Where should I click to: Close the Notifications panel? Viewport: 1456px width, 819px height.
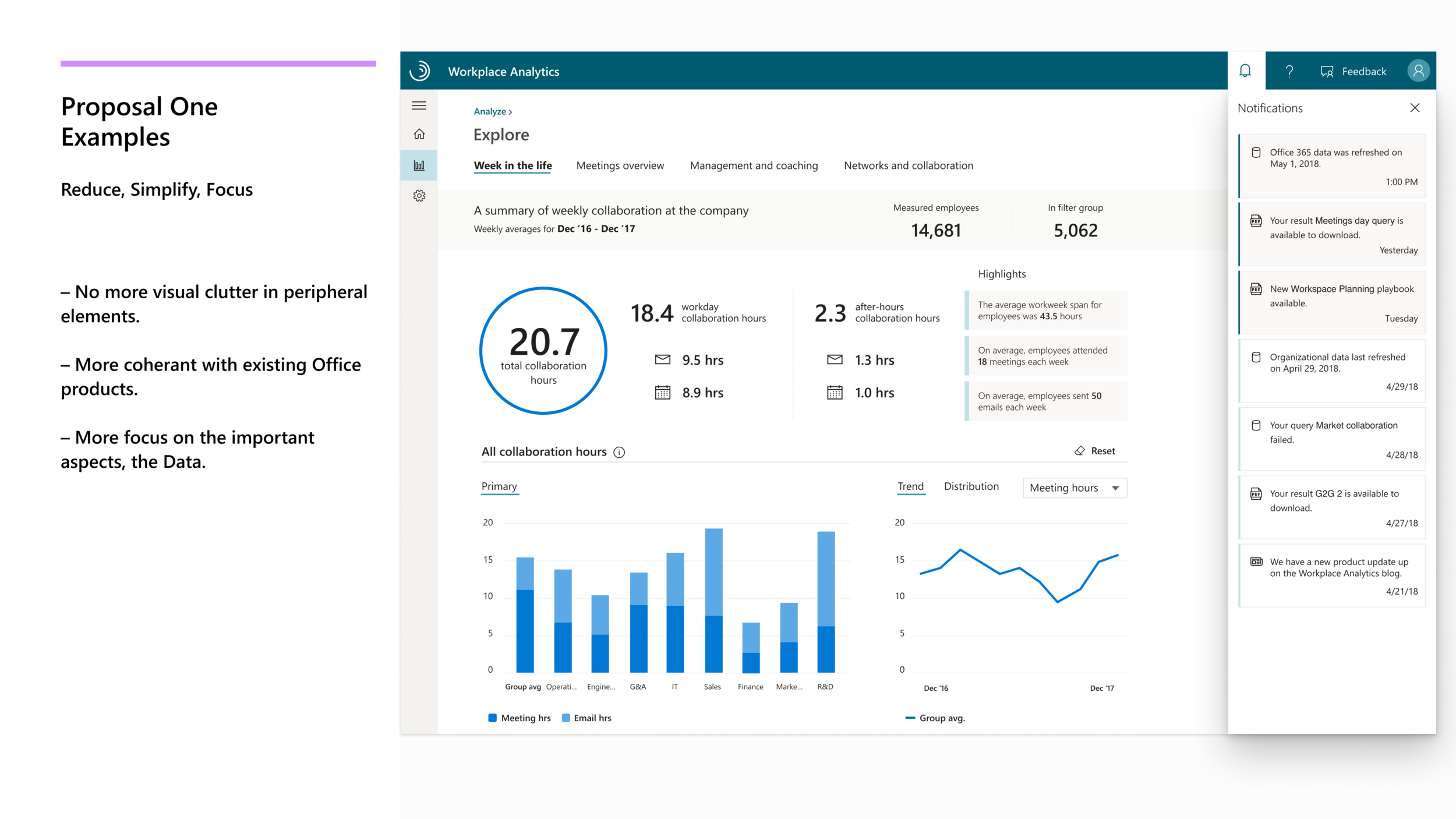(1415, 108)
